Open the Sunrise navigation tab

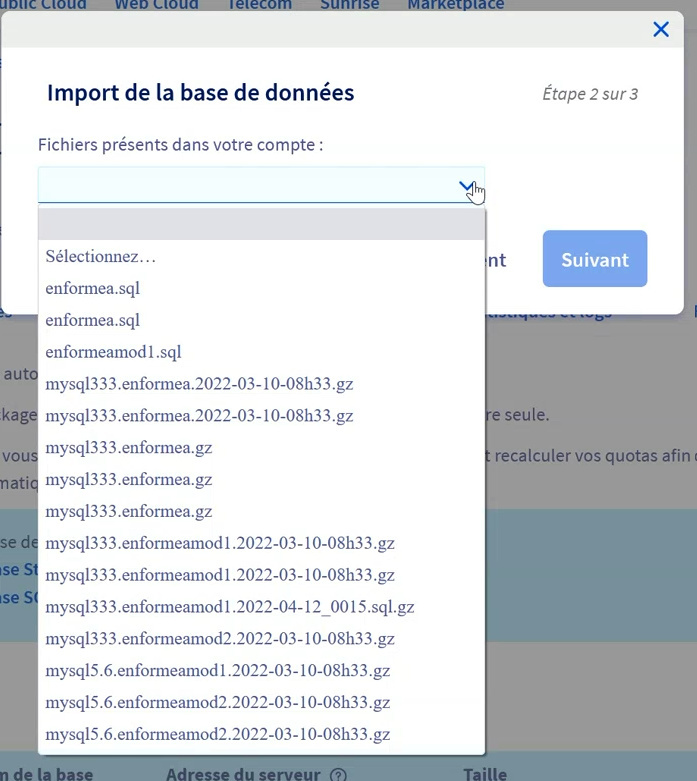pos(349,5)
